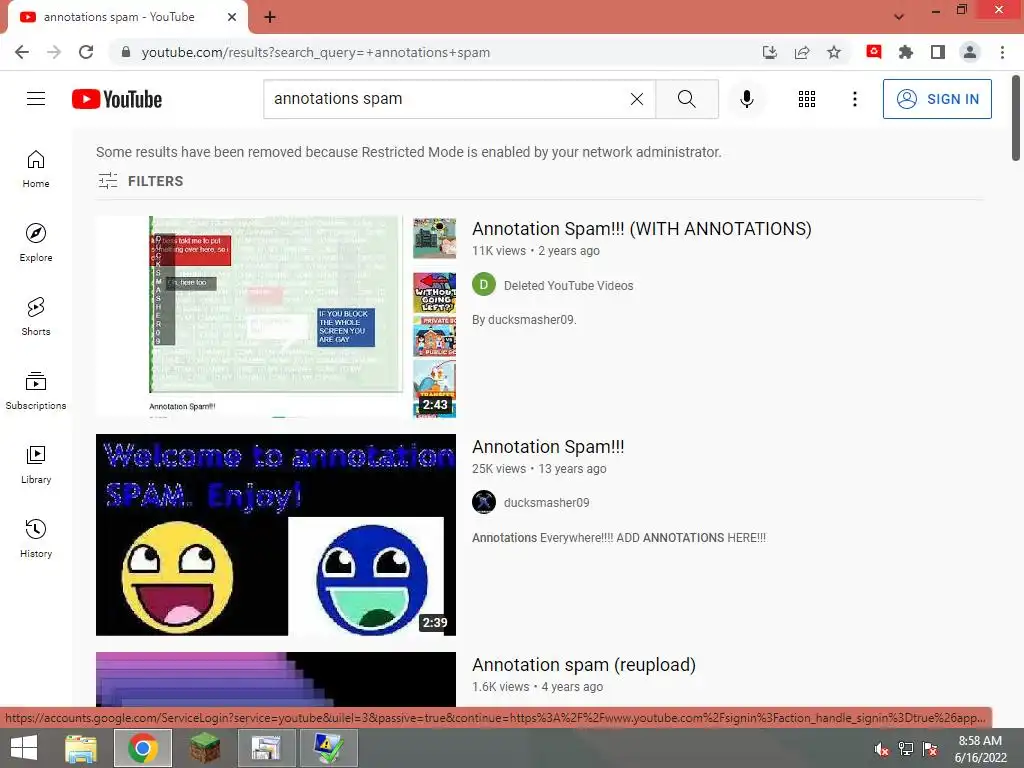Open Explore in the sidebar
1024x768 pixels.
point(36,243)
